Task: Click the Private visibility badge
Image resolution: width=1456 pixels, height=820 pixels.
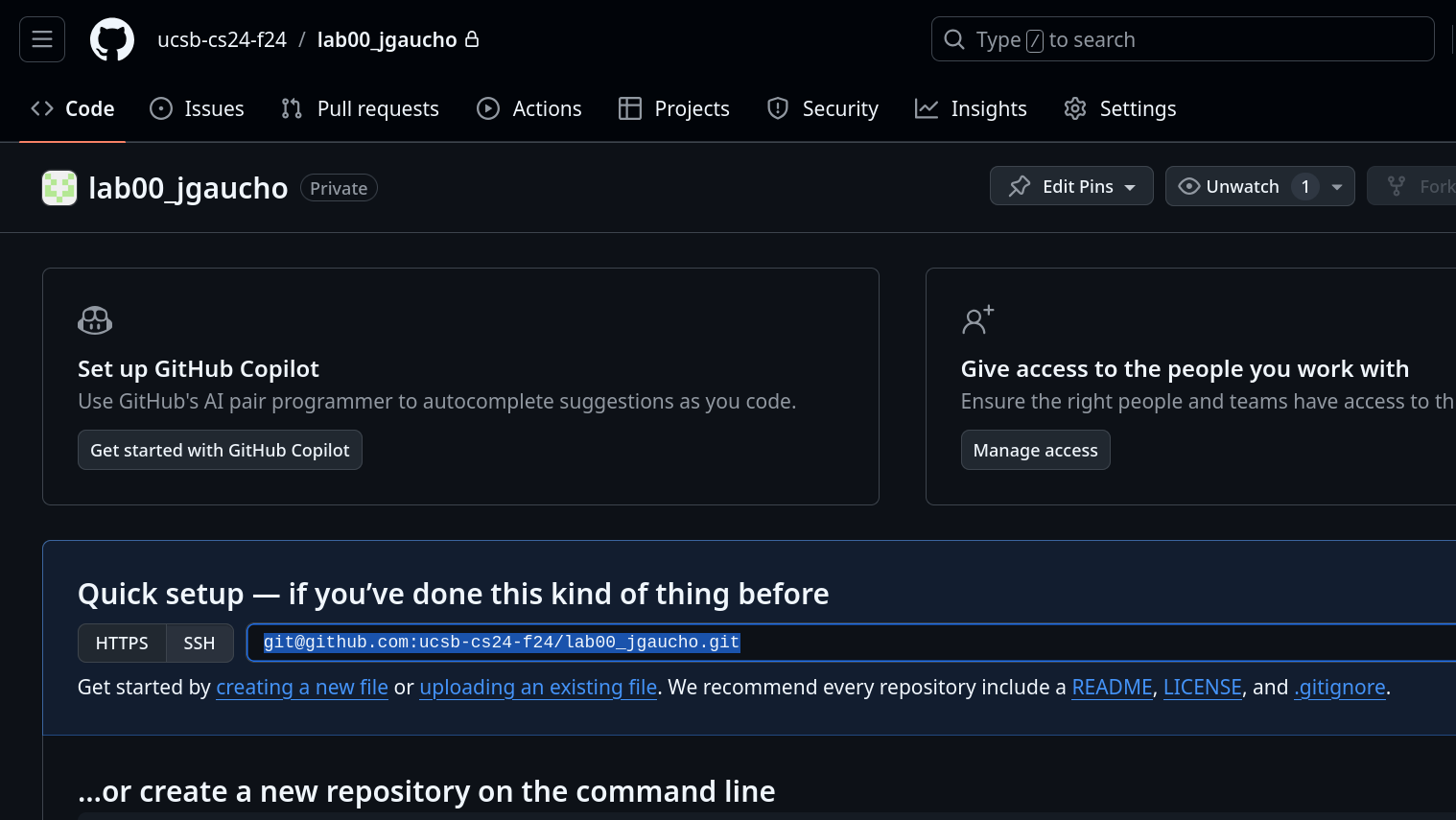Action: pos(339,188)
